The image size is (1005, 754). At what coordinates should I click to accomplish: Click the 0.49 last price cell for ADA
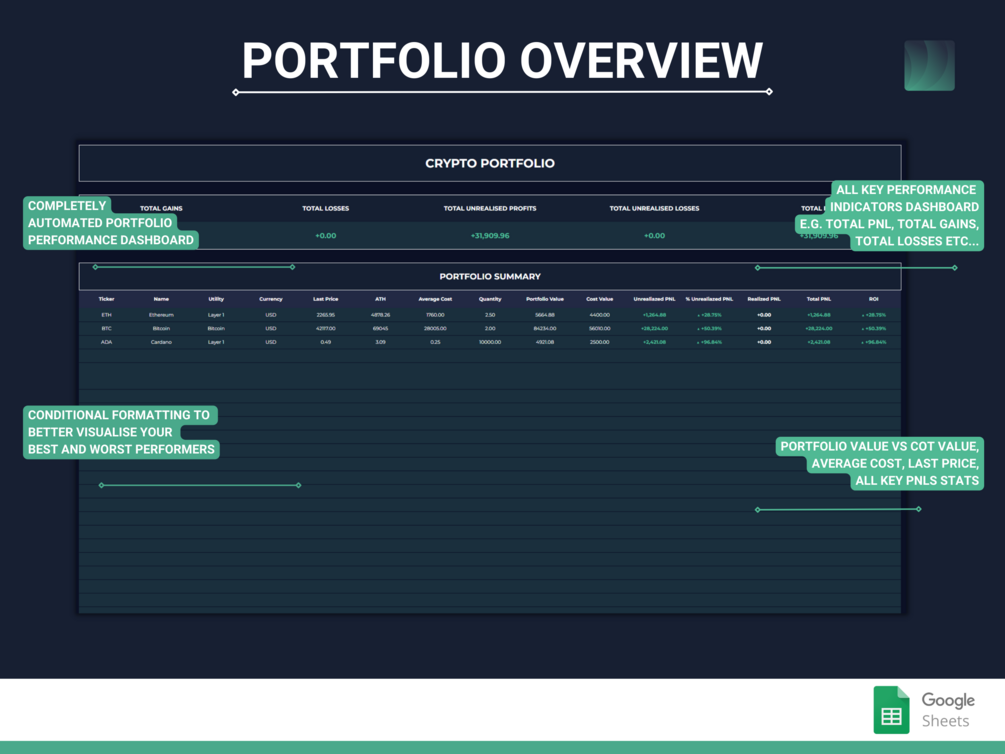click(326, 342)
